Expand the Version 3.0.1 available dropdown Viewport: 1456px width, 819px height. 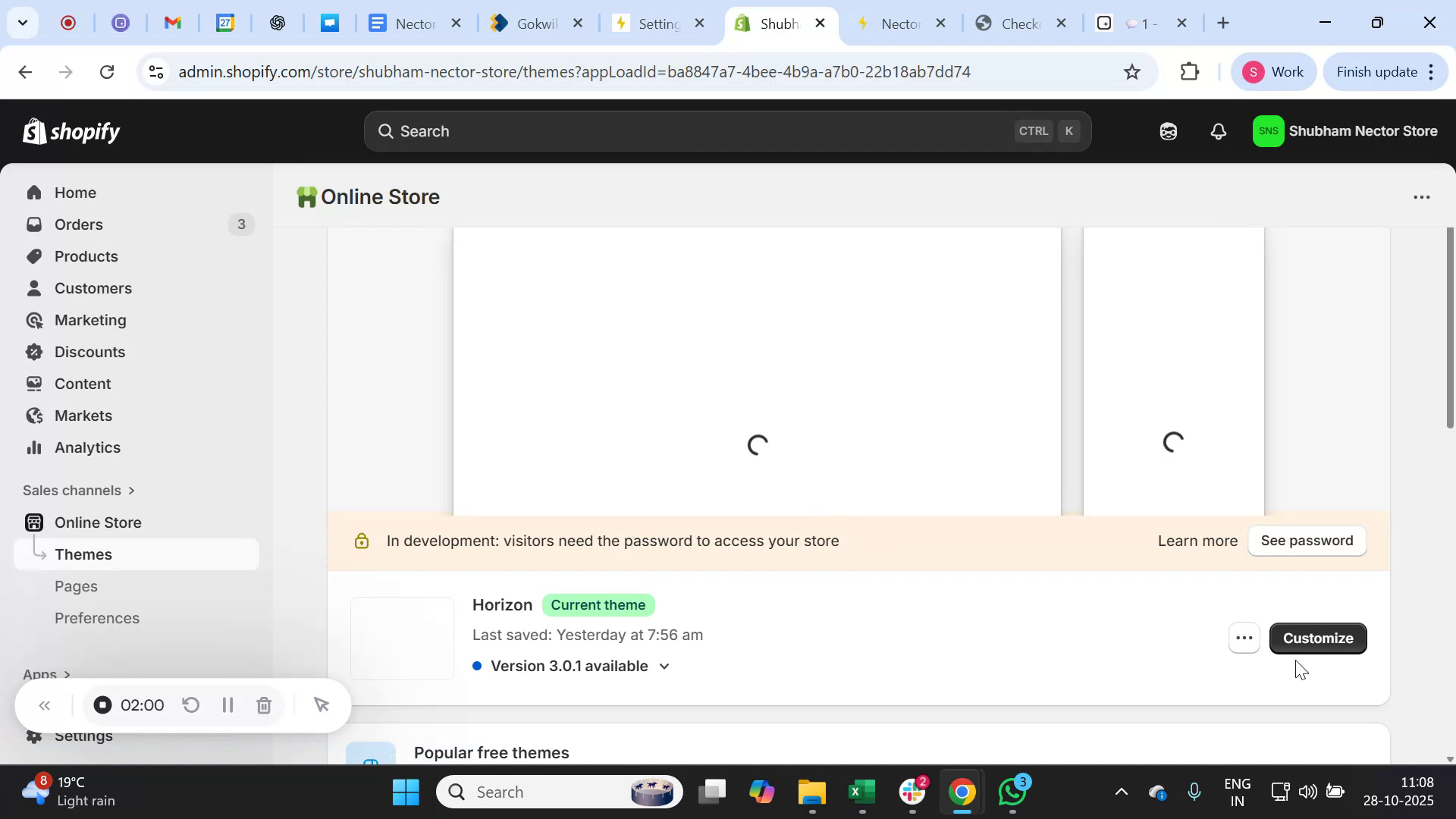tap(665, 666)
